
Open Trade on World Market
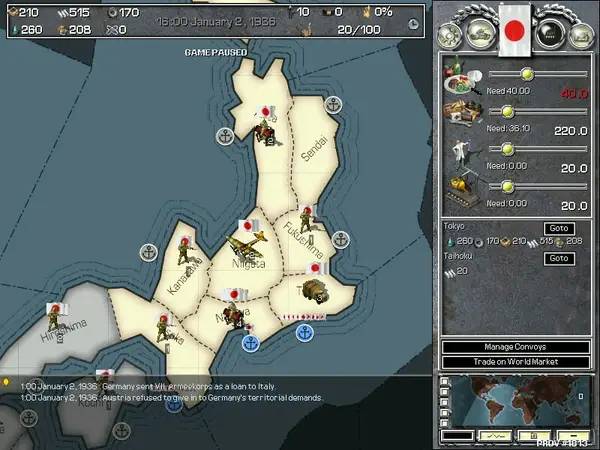tap(517, 361)
